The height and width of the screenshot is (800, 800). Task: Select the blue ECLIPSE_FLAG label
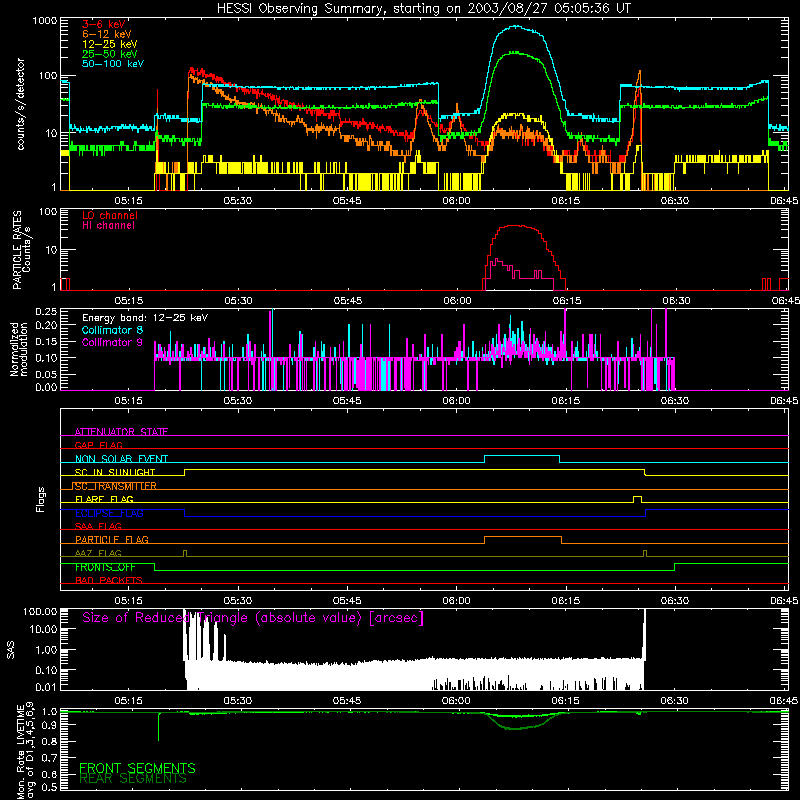click(109, 513)
